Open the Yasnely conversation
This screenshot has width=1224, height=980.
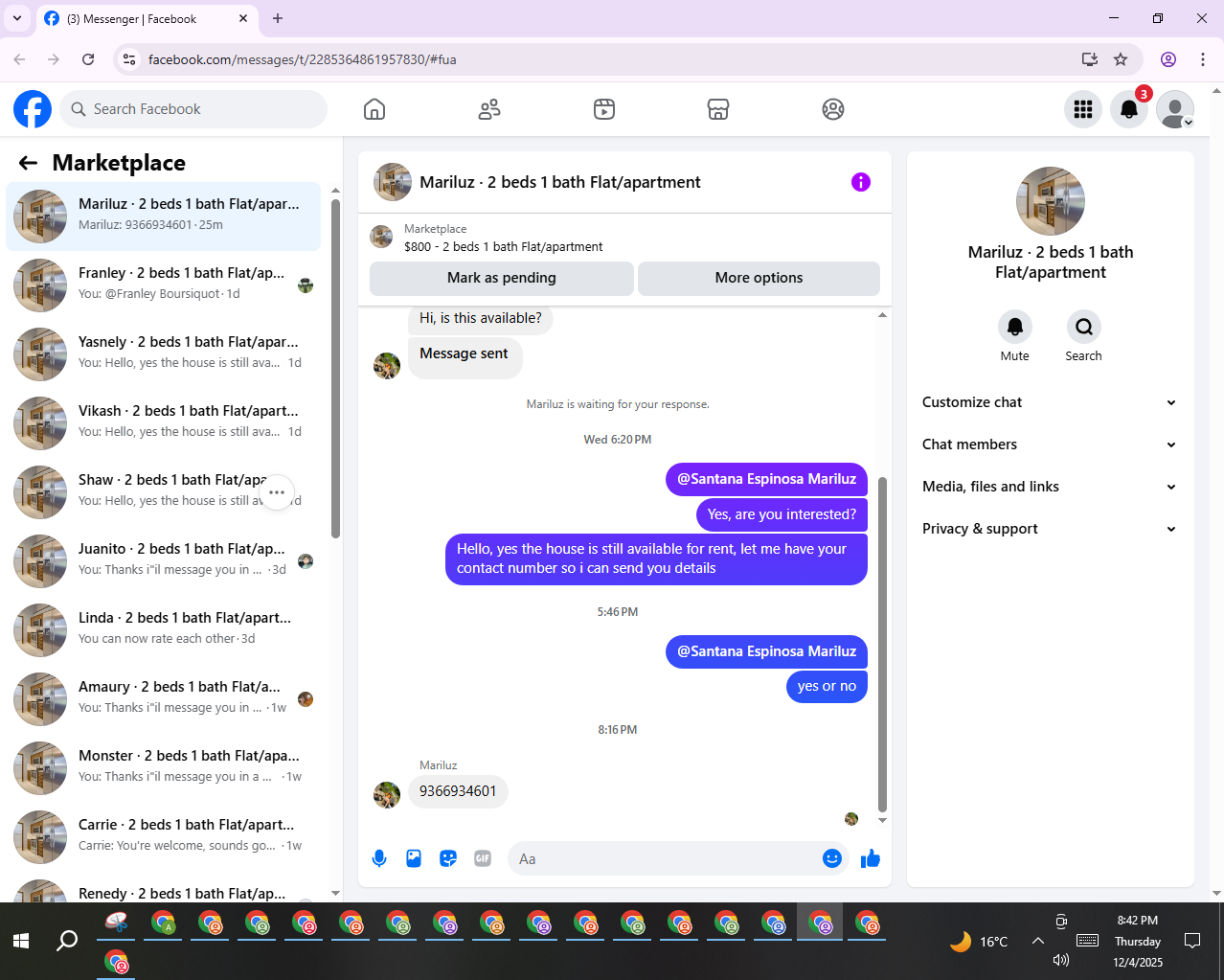(x=164, y=354)
